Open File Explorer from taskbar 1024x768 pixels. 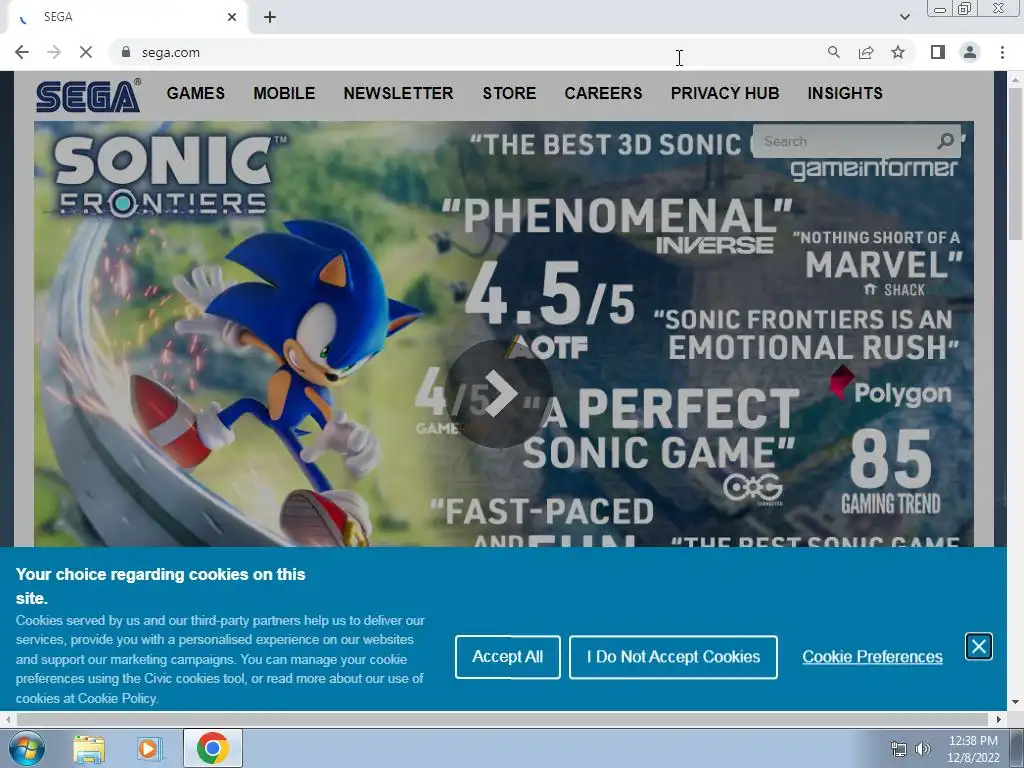click(x=89, y=748)
